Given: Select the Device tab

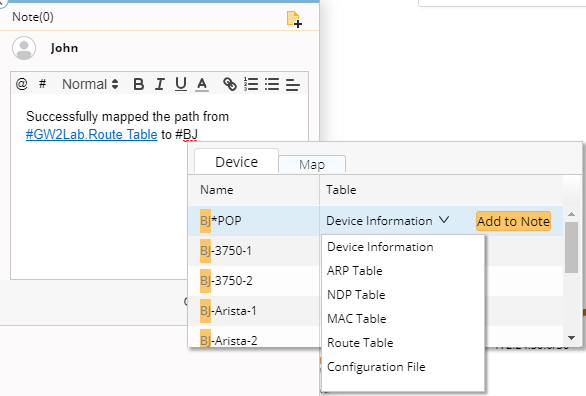Looking at the screenshot, I should [x=237, y=162].
